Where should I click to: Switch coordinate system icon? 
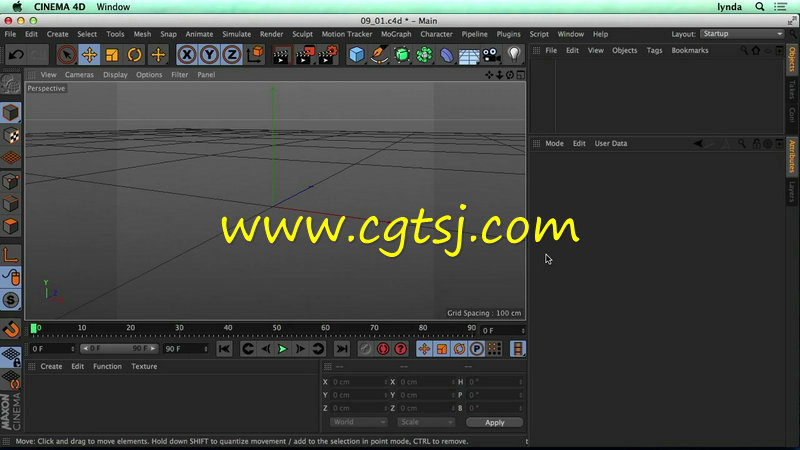point(255,55)
